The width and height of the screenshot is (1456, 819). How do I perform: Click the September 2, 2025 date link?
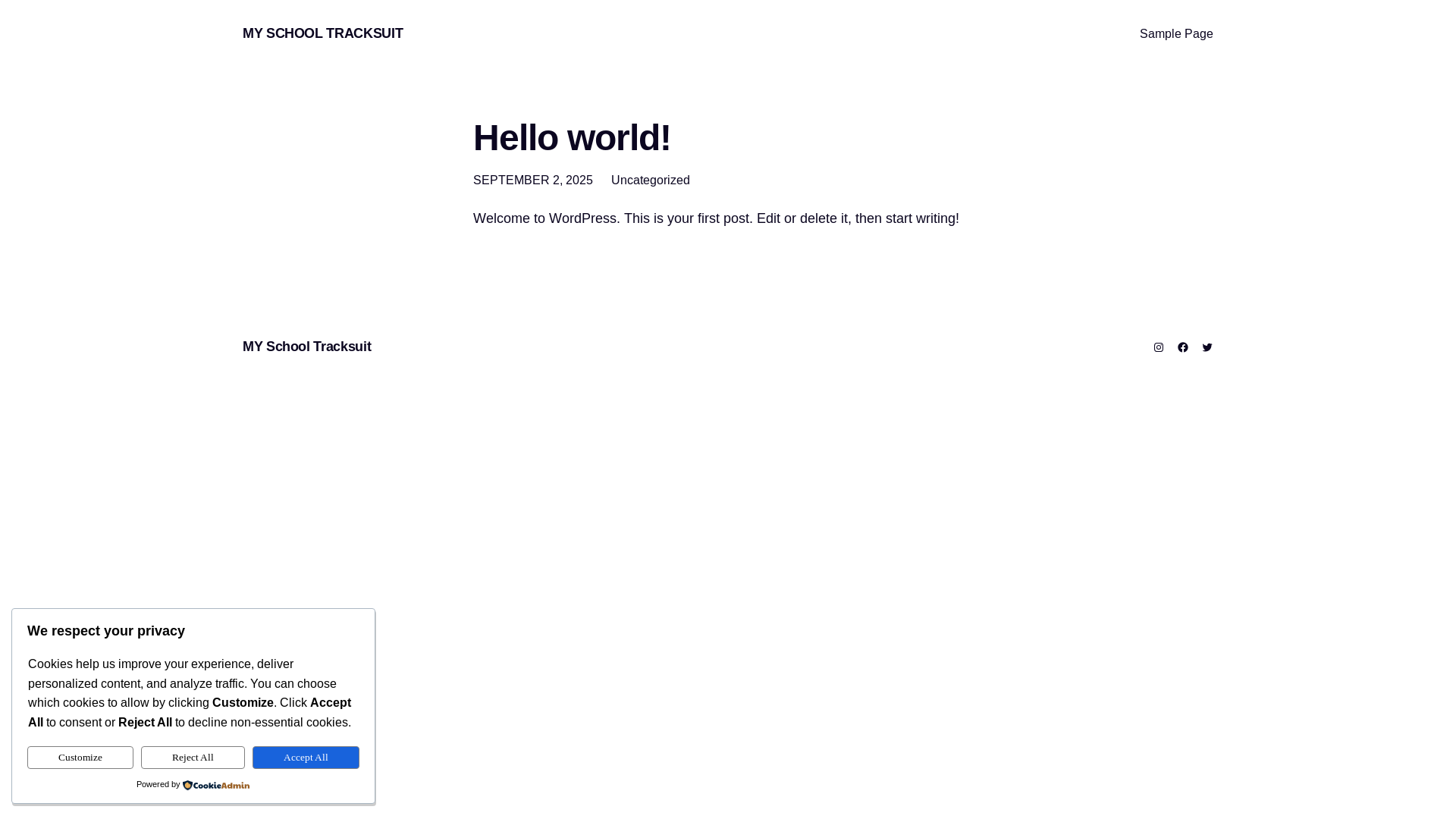coord(533,180)
